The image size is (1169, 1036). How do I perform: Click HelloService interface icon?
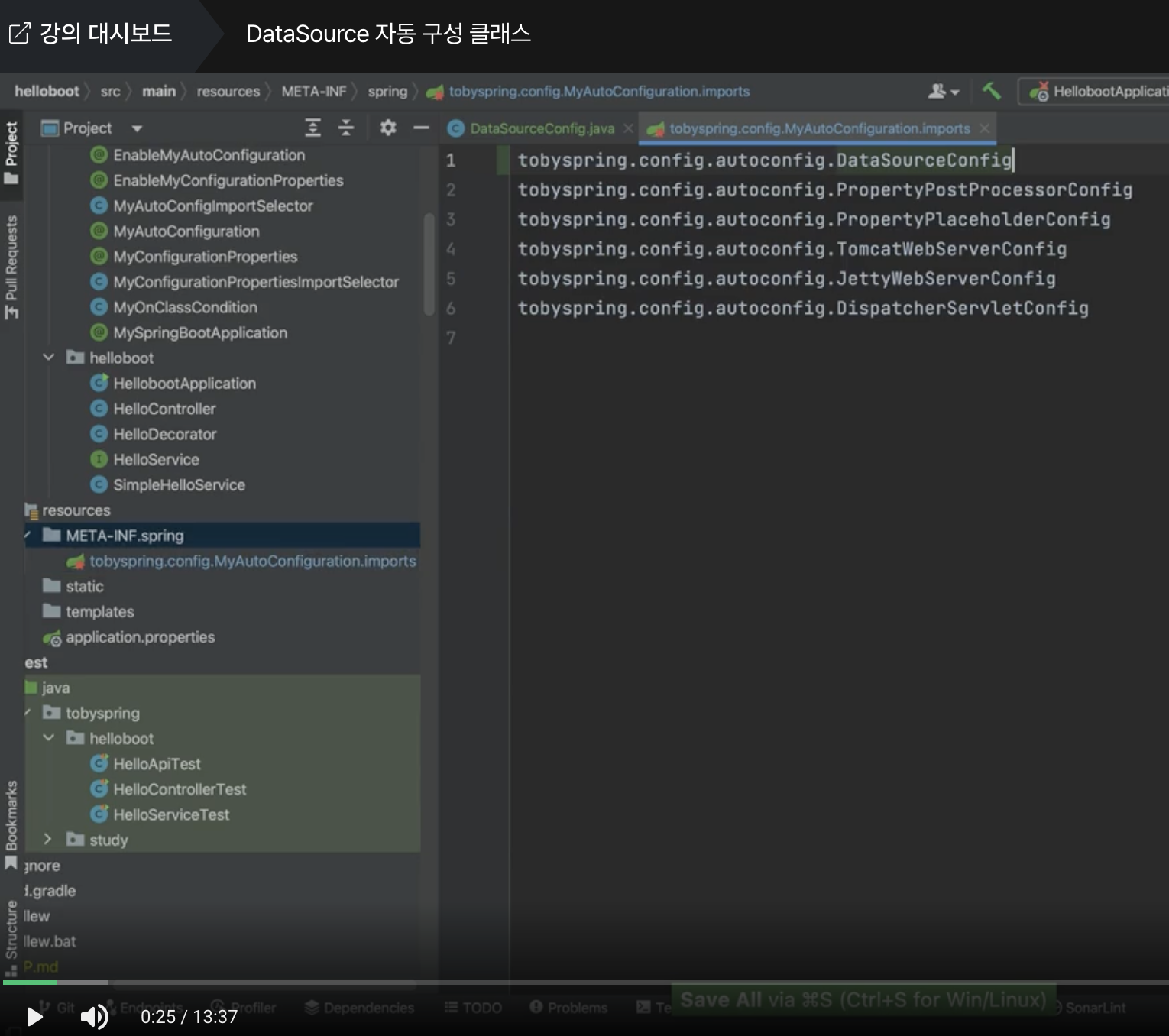click(99, 459)
